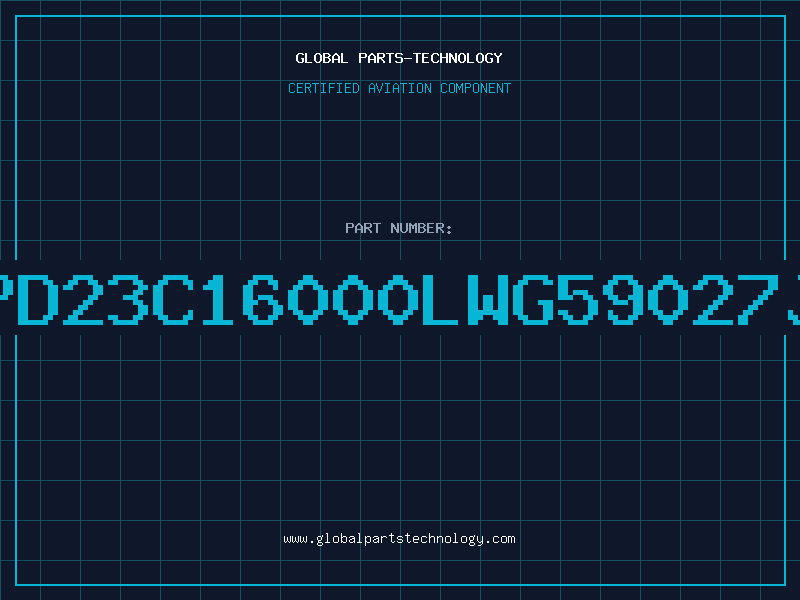This screenshot has width=800, height=600.
Task: Click digit 5 in the part number
Action: pos(579,299)
